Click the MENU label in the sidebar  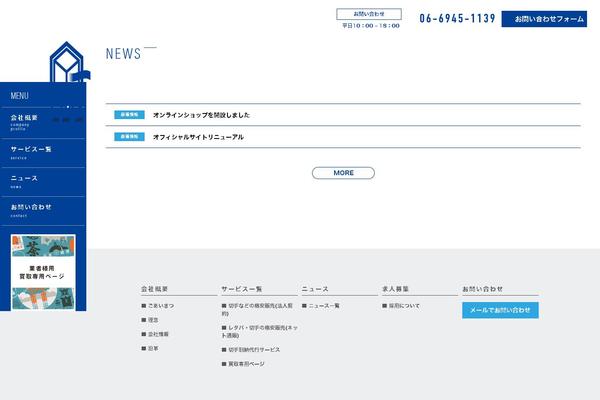20,96
